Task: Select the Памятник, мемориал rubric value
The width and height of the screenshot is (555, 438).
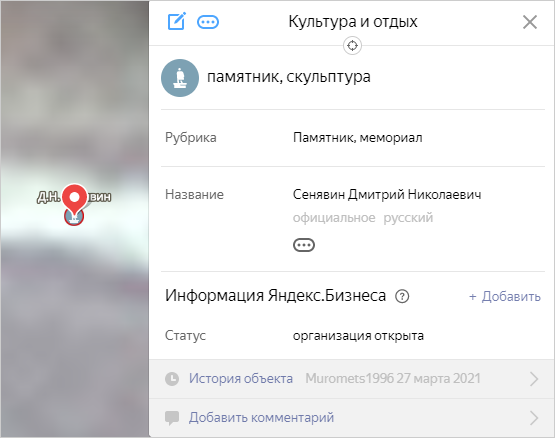Action: (357, 137)
